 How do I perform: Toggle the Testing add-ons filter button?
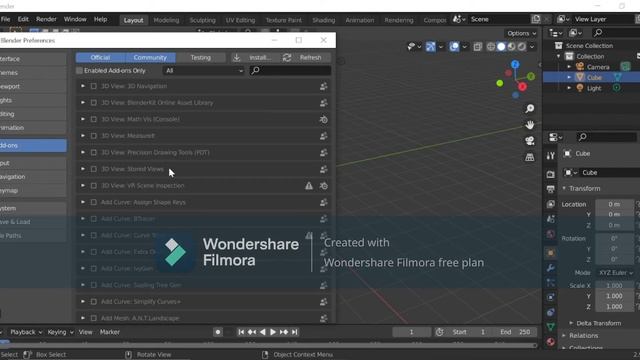click(x=201, y=58)
